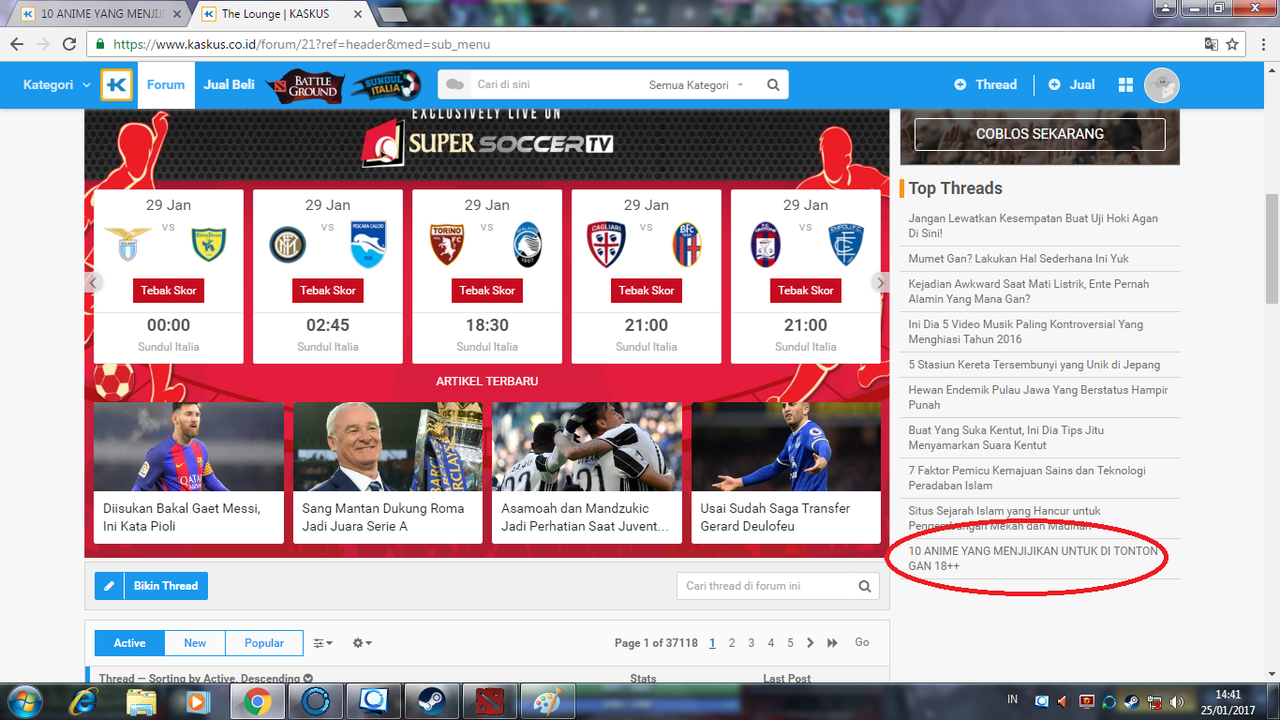Open the Messi article thumbnail

click(x=189, y=447)
